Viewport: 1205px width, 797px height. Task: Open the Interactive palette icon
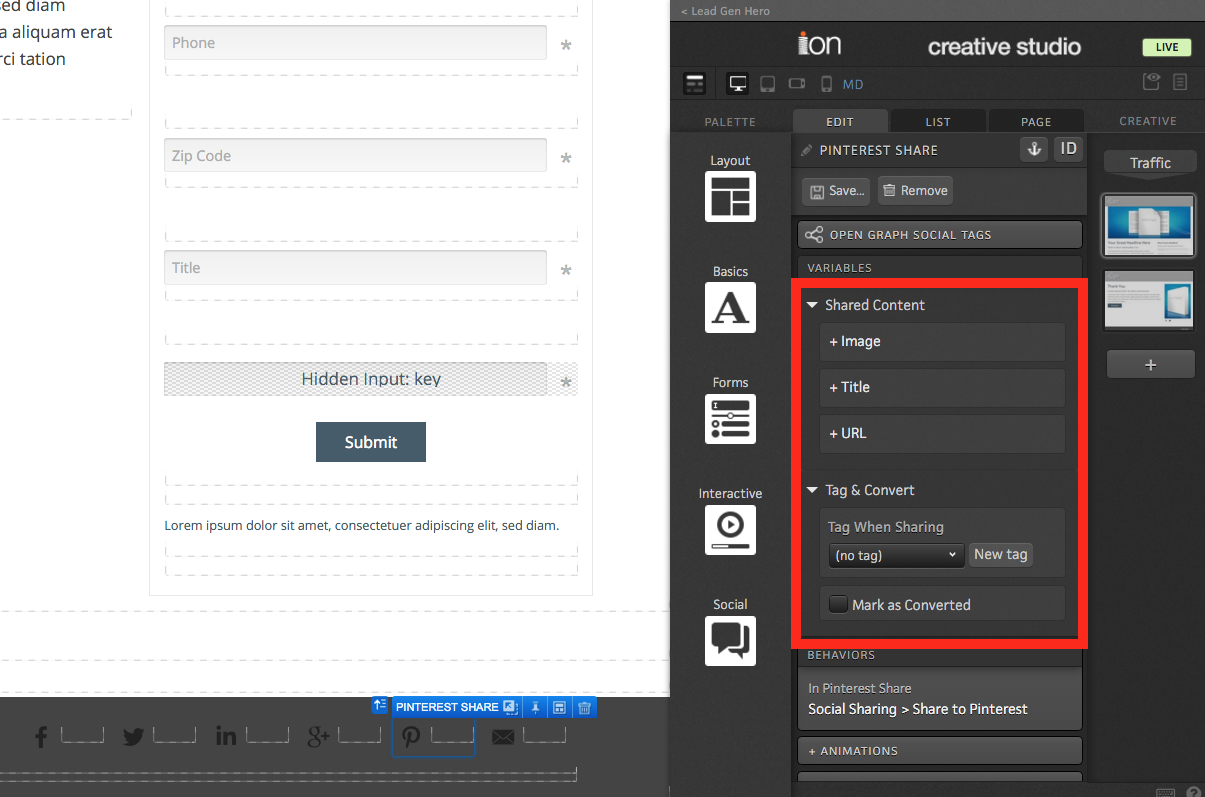point(730,530)
